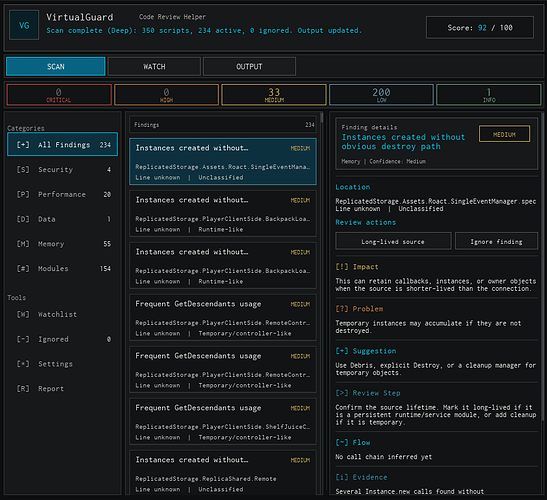Filter by the 33 Medium severity box
547x500 pixels.
click(x=274, y=95)
